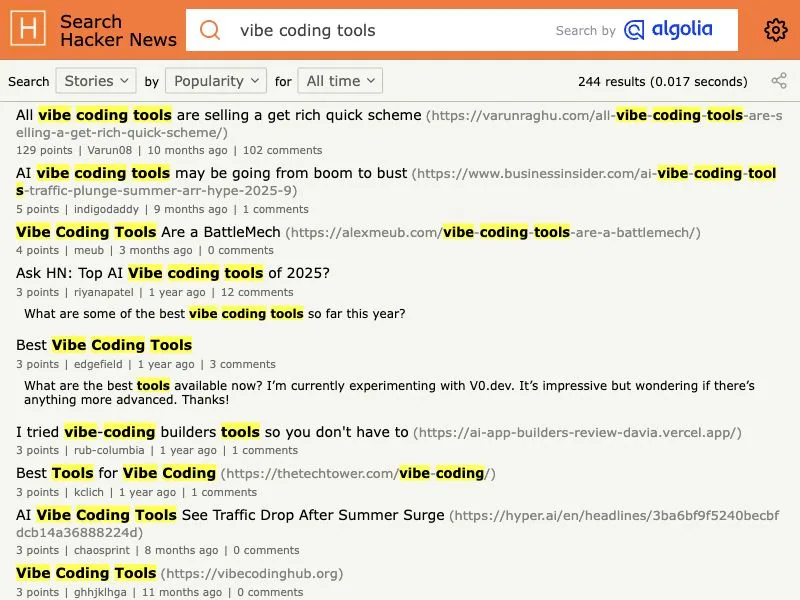
Task: Open the hyper.ai headlines story URL
Action: (397, 524)
